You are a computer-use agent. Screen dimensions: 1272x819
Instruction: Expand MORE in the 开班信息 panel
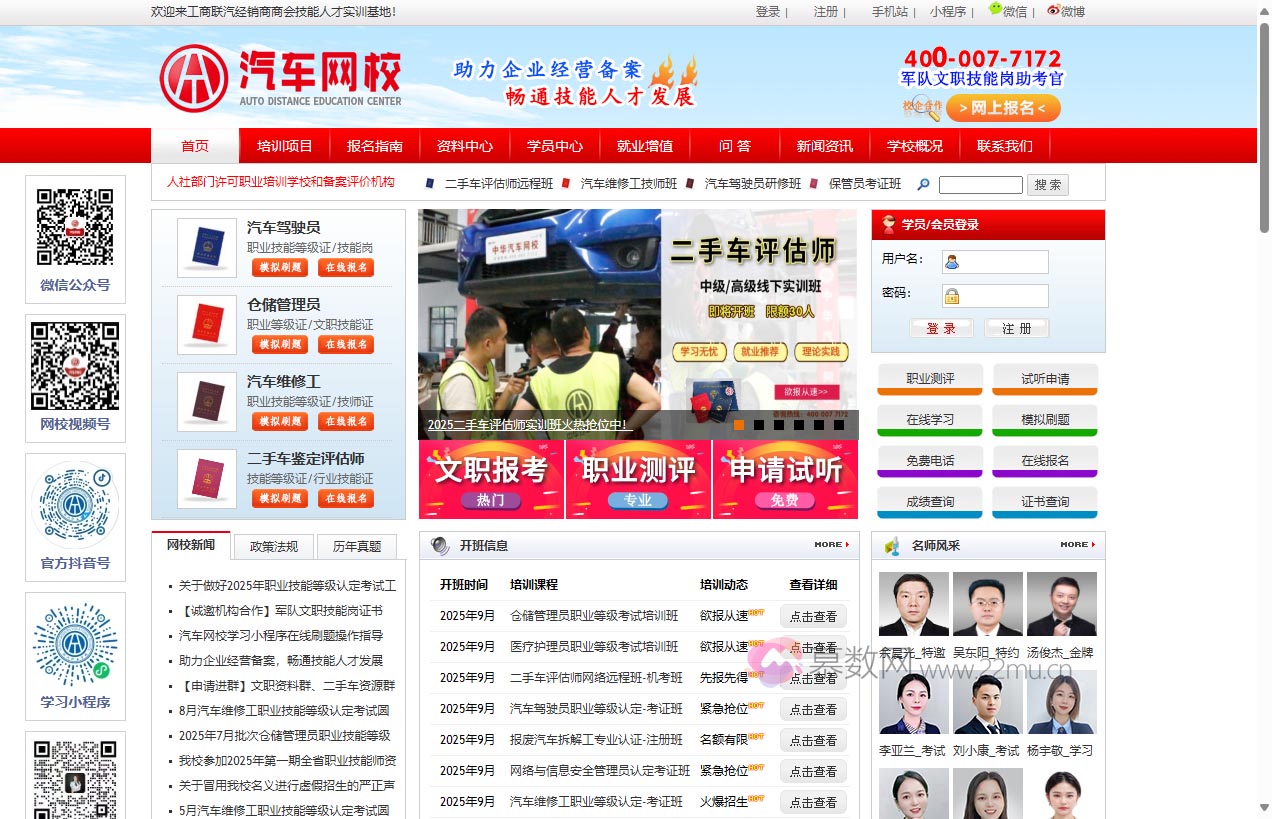click(x=829, y=545)
